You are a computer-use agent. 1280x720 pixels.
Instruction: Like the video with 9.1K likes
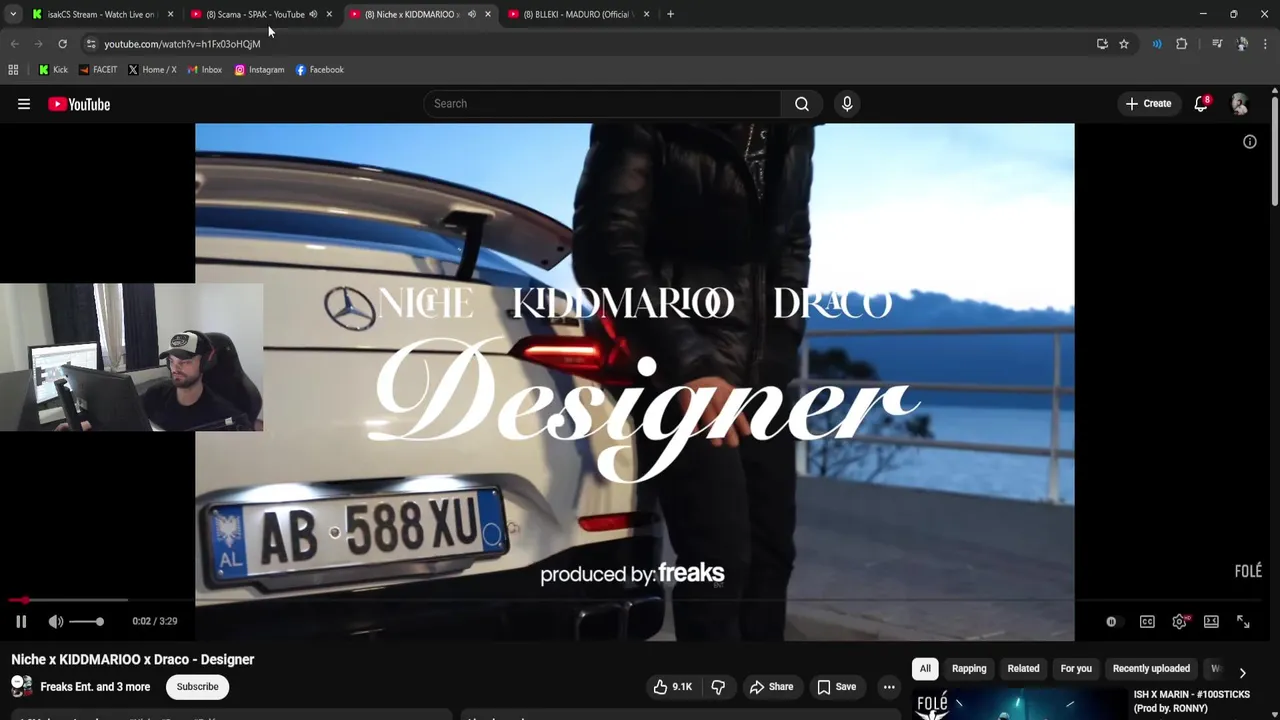[673, 687]
